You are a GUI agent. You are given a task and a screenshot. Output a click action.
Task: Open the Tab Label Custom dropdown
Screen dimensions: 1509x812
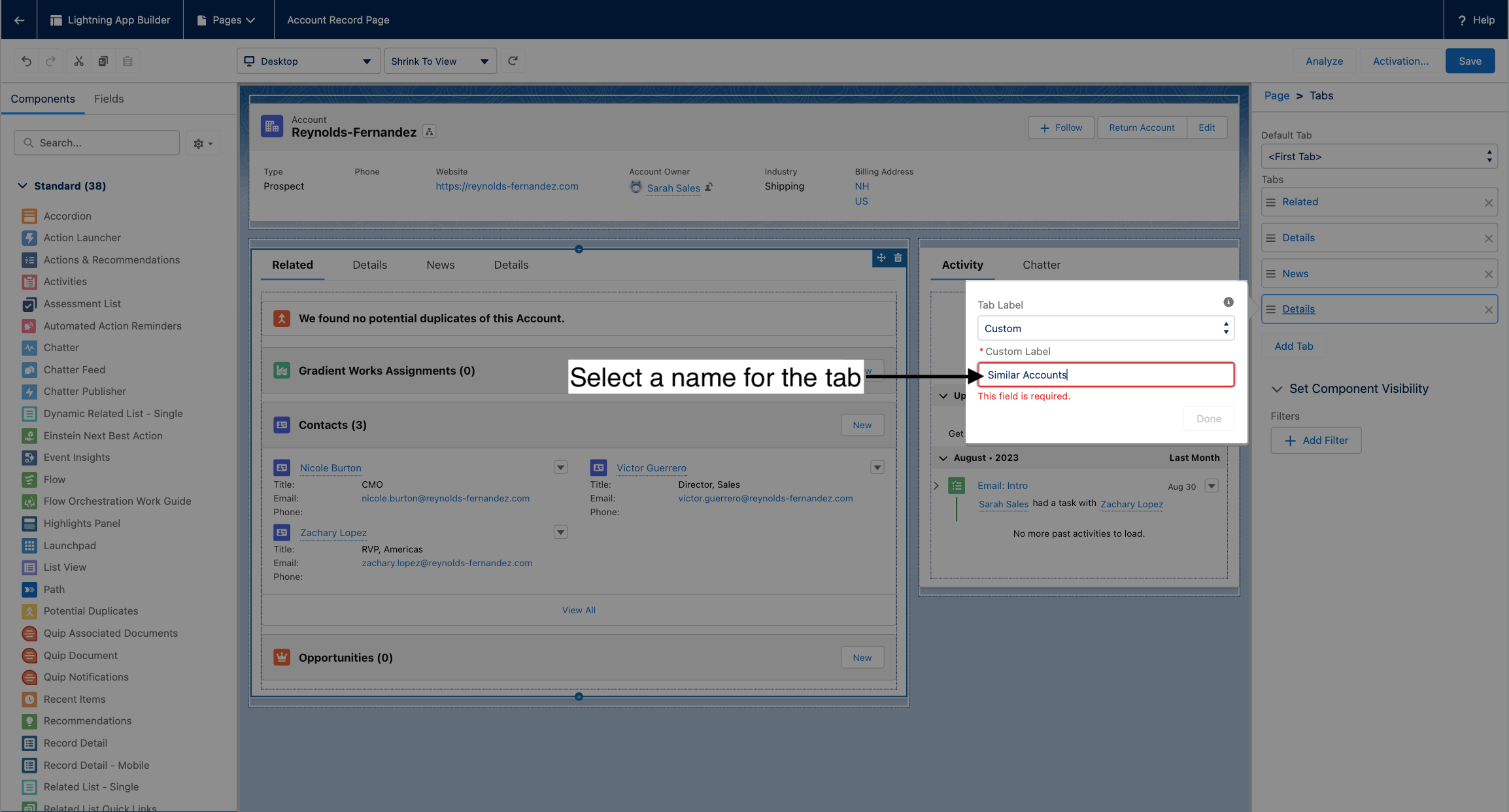1105,328
